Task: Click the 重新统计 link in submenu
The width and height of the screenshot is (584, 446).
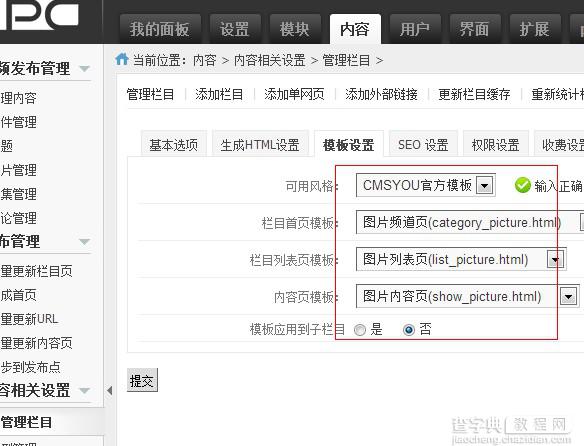Action: pos(558,95)
